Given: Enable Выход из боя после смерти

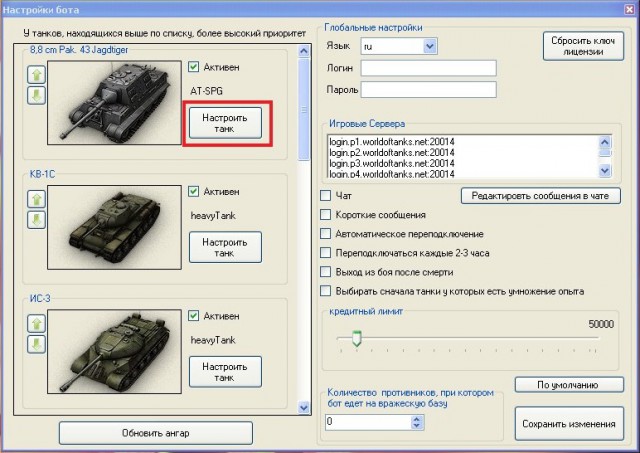Looking at the screenshot, I should point(325,272).
